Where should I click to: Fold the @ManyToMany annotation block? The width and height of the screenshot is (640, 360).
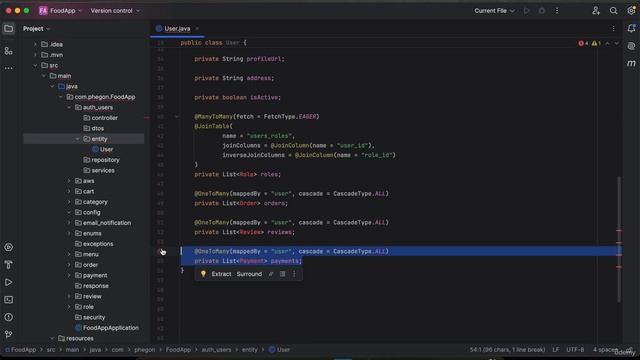176,117
